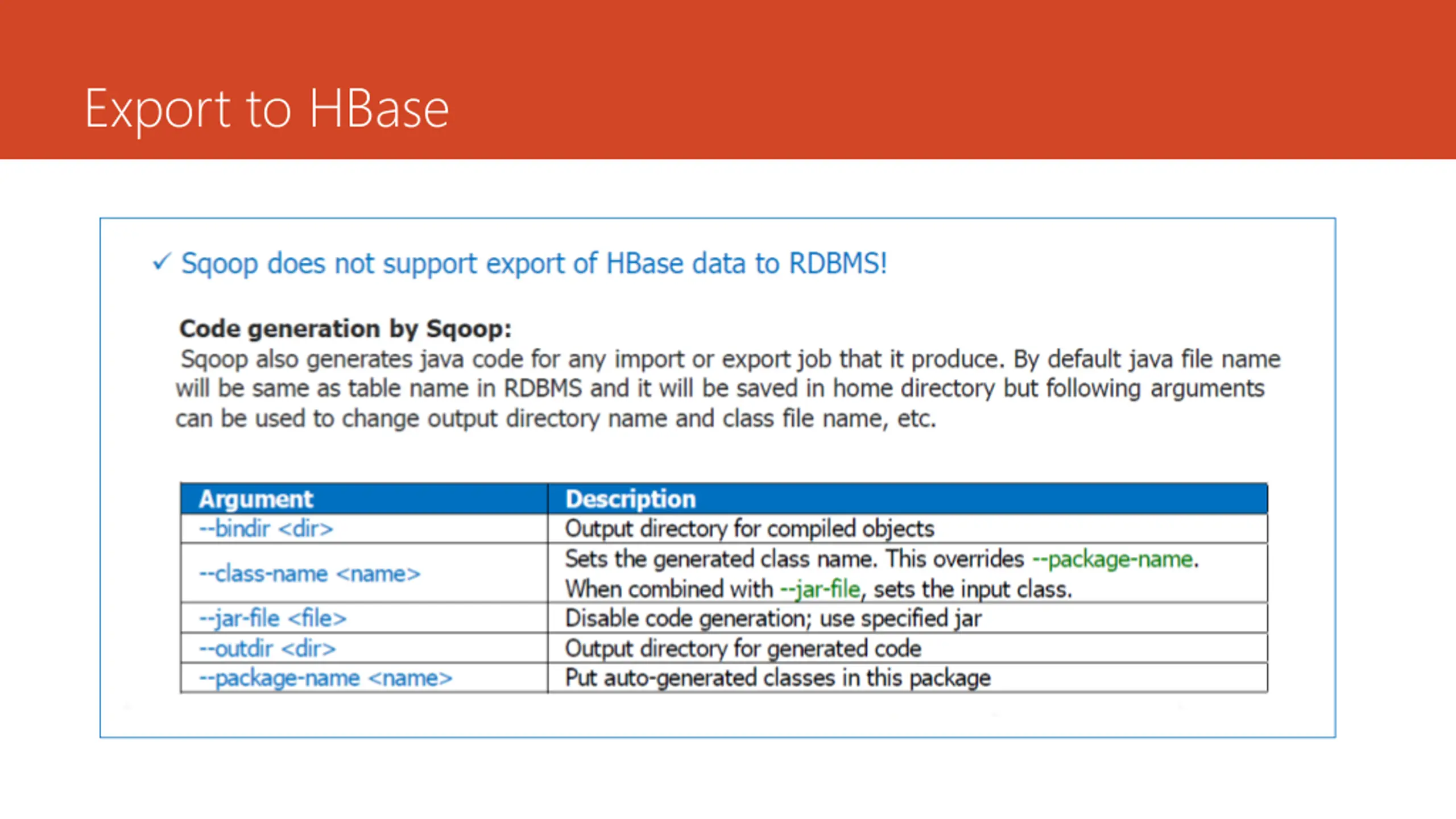
Task: Click the line starting "can be used to change output"
Action: [556, 419]
